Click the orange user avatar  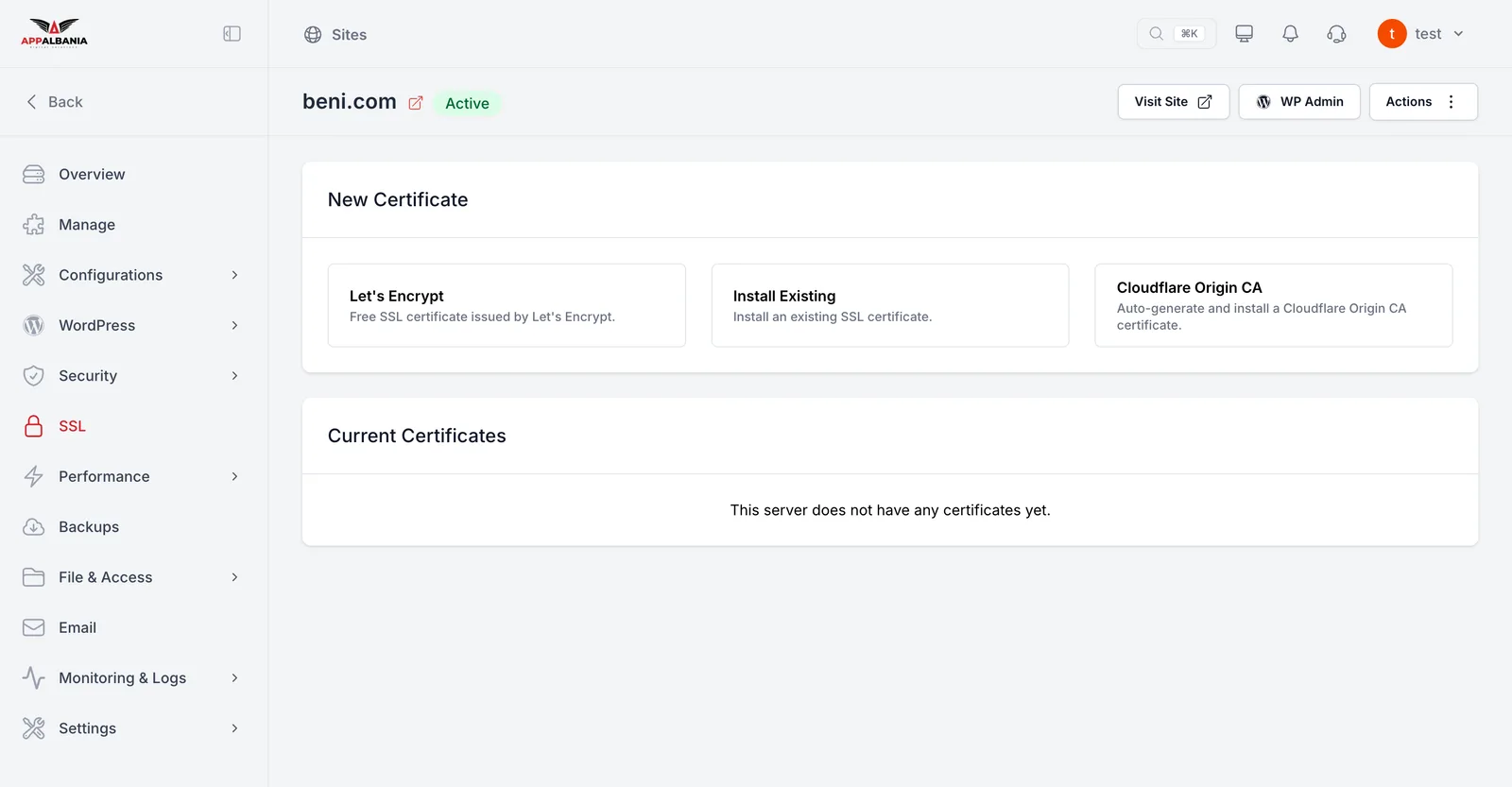(1391, 34)
